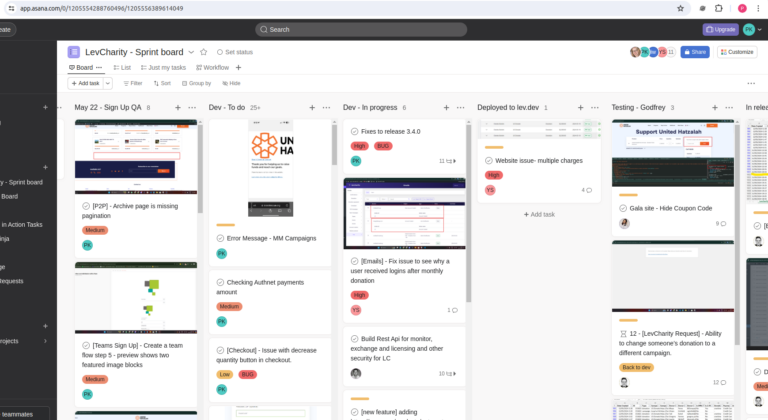Open the Sort options
The image size is (768, 420).
[162, 83]
